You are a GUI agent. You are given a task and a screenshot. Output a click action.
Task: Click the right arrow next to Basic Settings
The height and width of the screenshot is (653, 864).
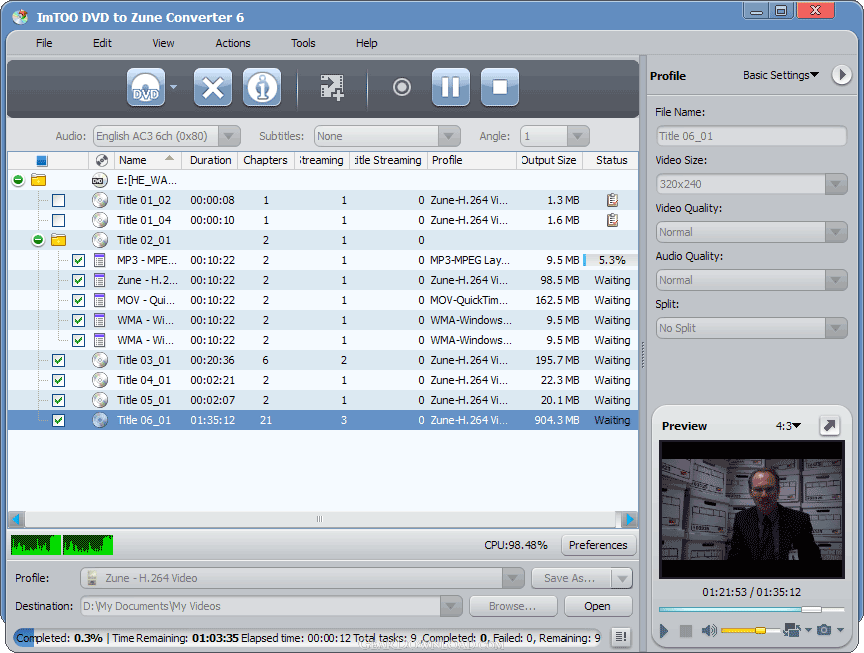(841, 75)
